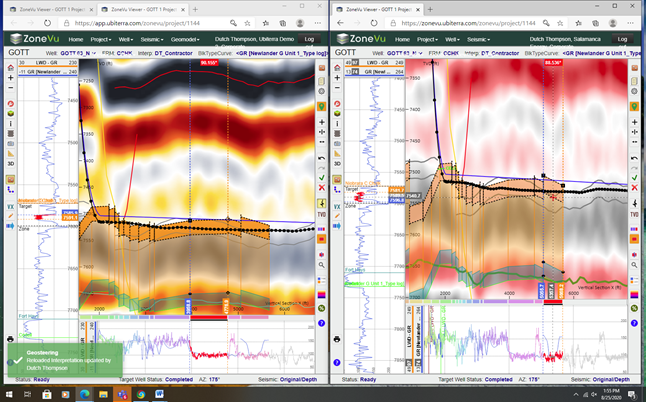
Task: Cancel with red X in right window's right toolbar
Action: 634,187
